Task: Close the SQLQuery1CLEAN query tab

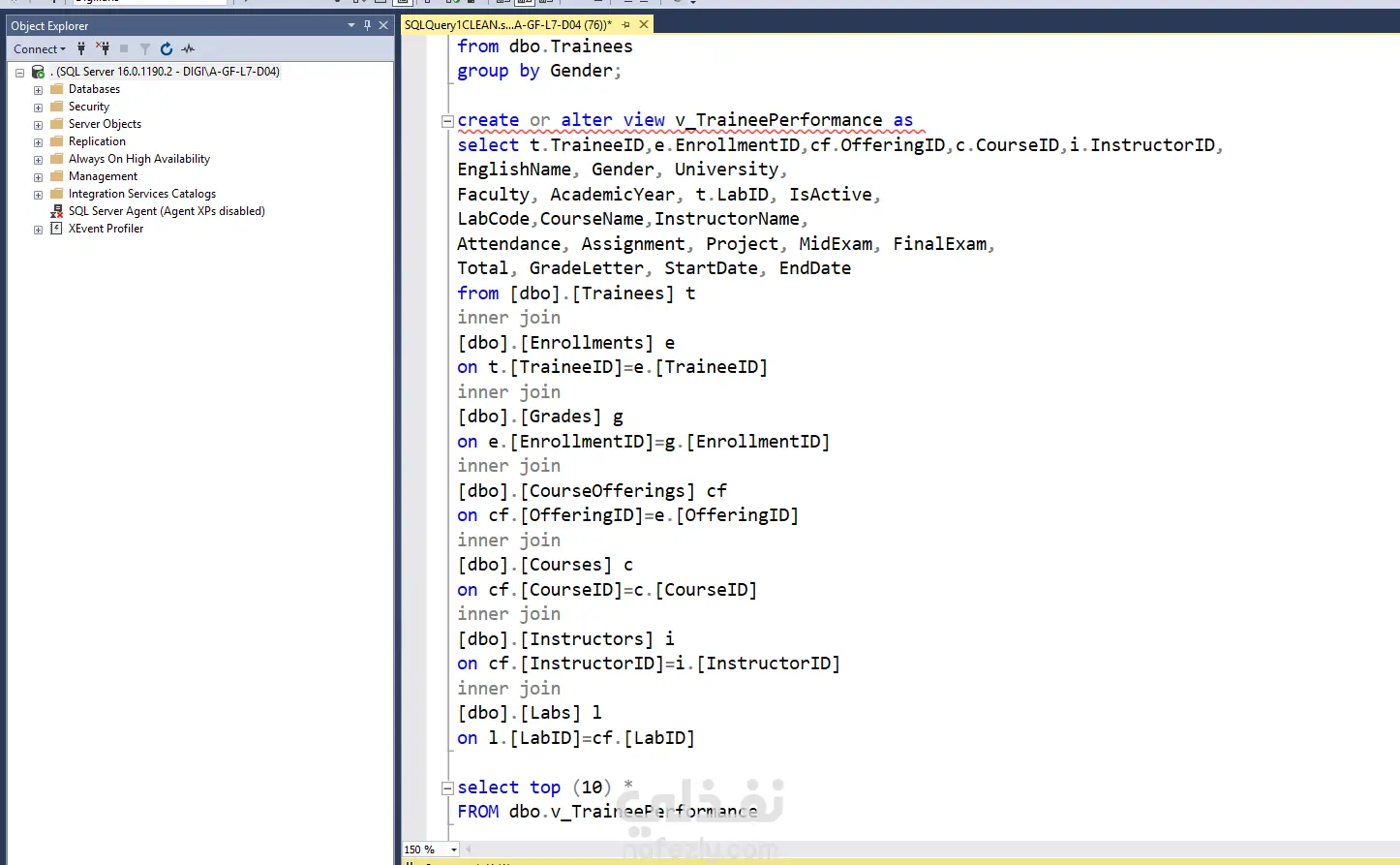Action: click(x=644, y=25)
